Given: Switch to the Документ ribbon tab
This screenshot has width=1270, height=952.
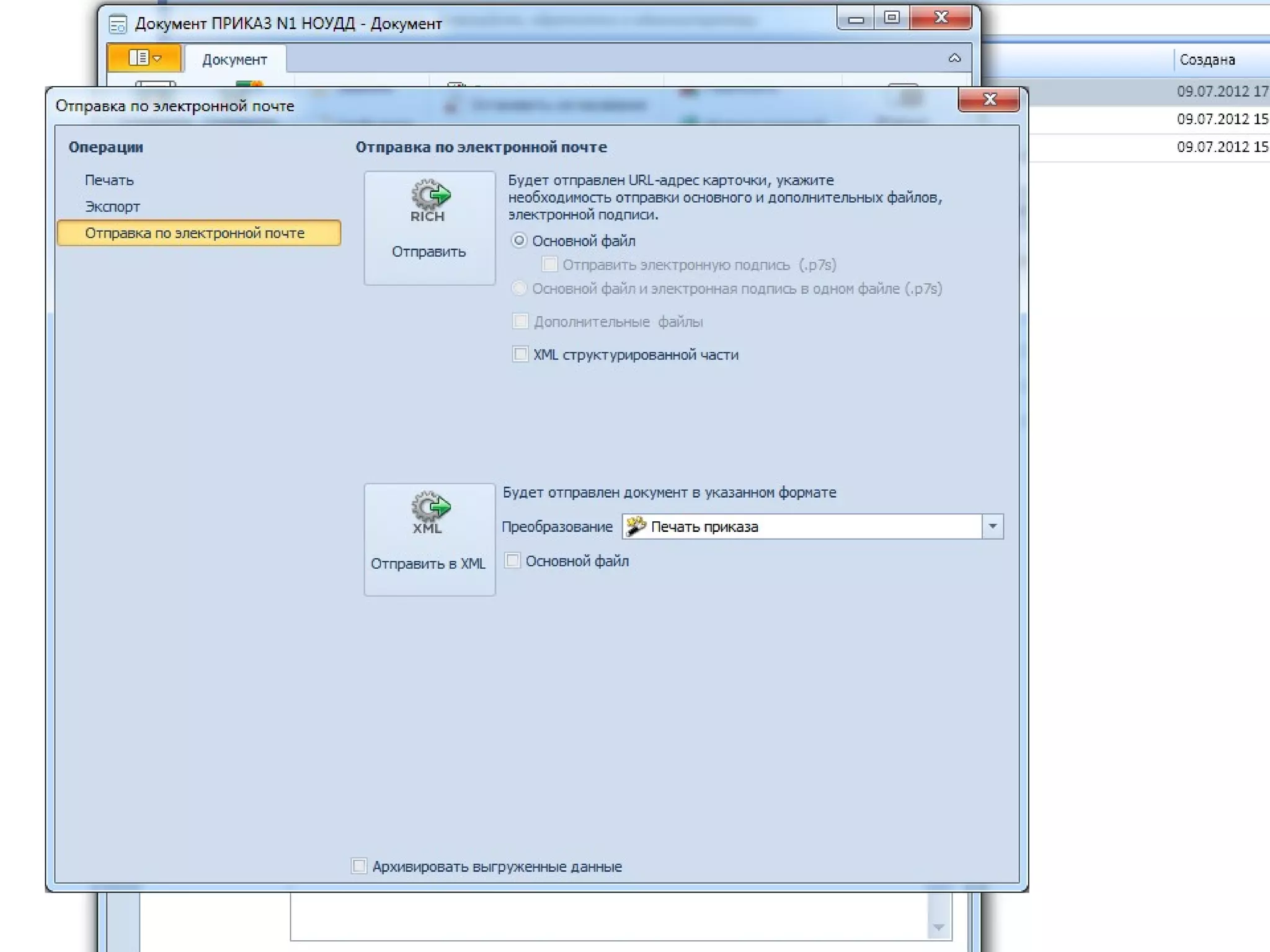Looking at the screenshot, I should click(234, 60).
